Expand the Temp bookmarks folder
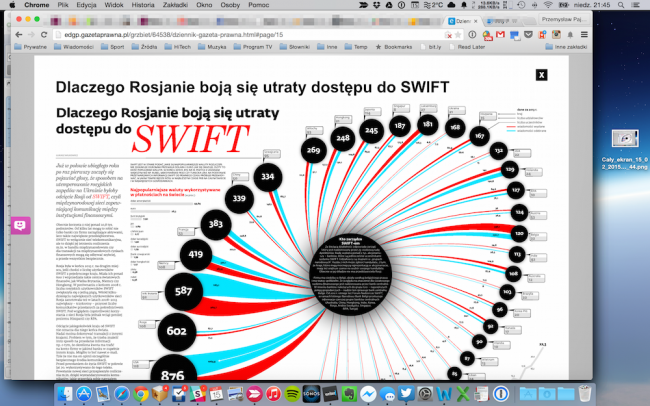650x406 pixels. pyautogui.click(x=356, y=47)
